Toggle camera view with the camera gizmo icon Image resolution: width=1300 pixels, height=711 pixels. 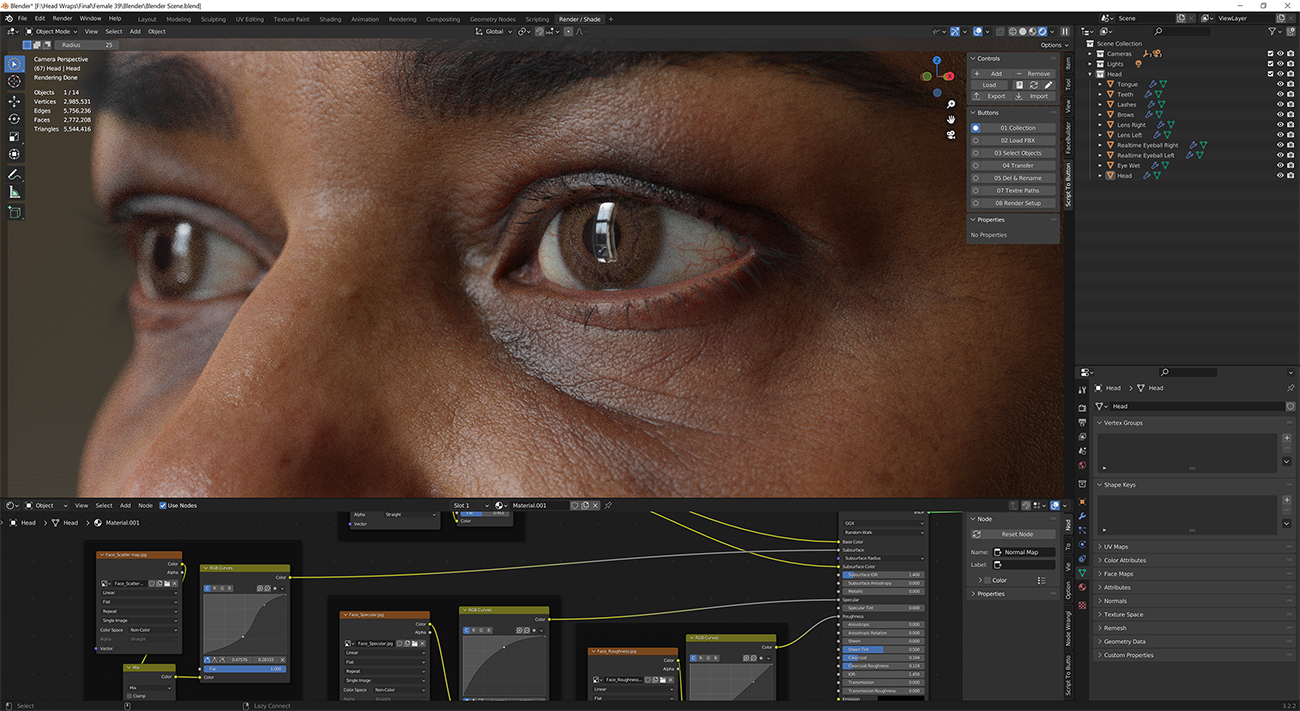[951, 135]
